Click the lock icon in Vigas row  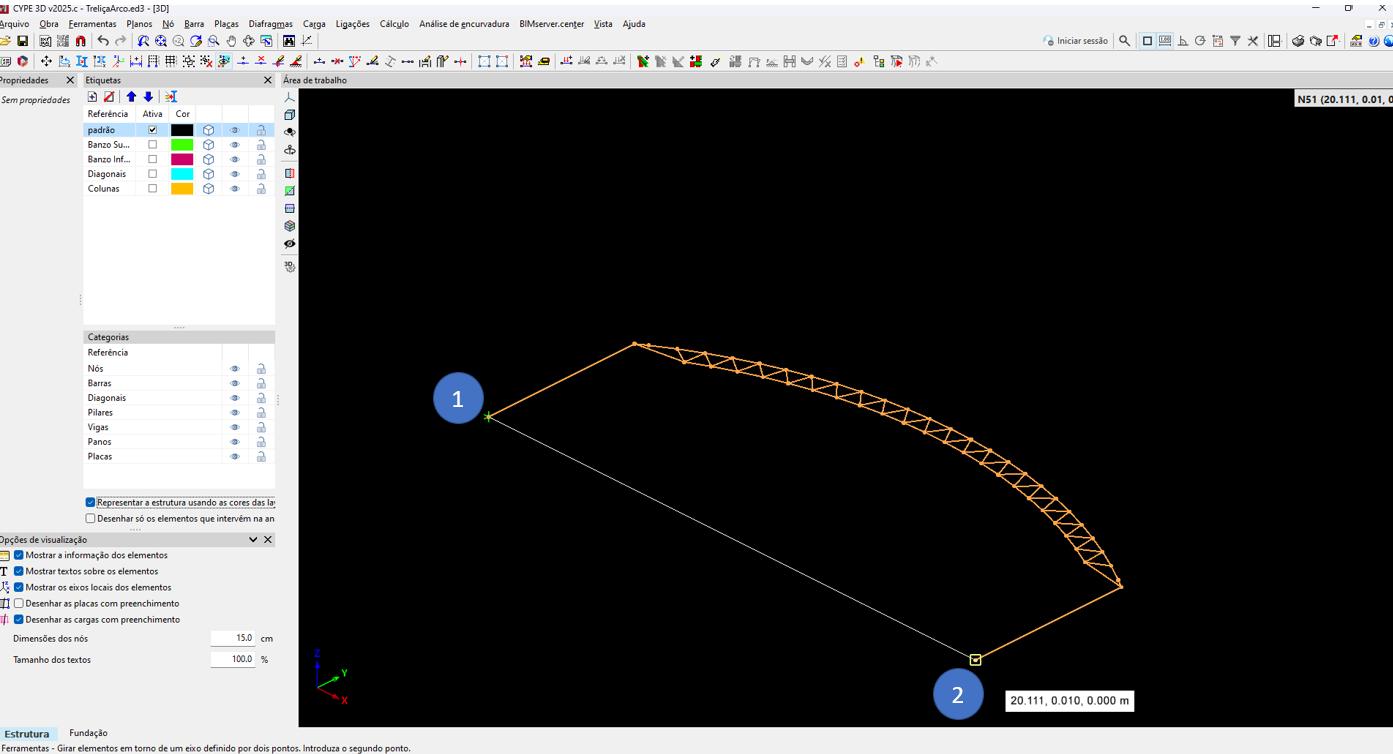tap(261, 427)
